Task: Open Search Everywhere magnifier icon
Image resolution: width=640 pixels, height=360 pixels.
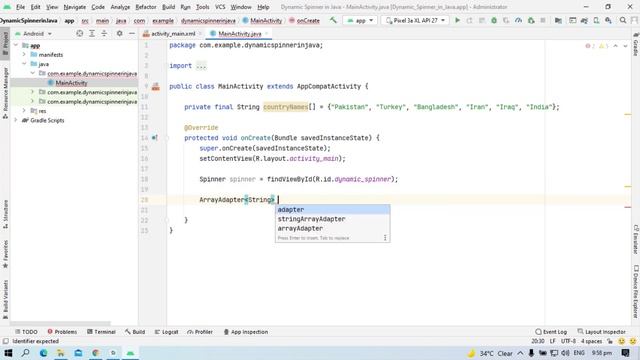Action: (623, 20)
